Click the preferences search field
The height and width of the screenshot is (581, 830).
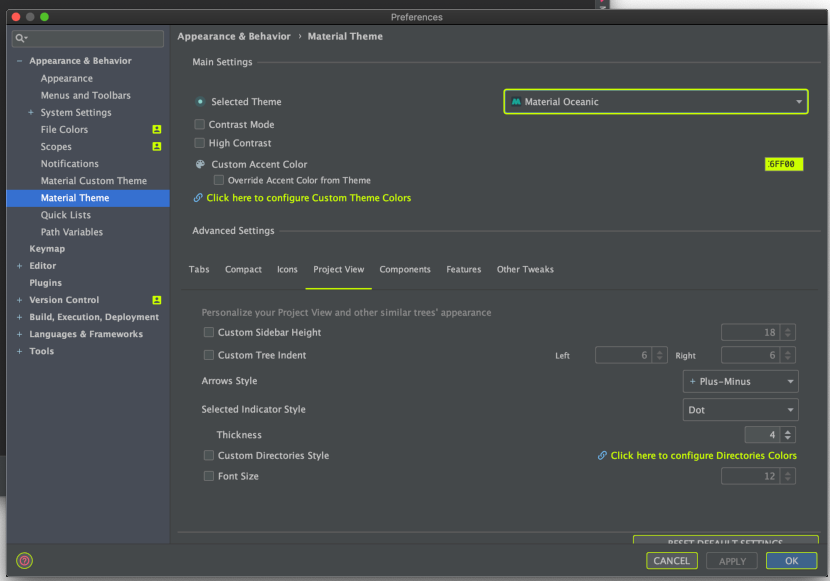88,38
